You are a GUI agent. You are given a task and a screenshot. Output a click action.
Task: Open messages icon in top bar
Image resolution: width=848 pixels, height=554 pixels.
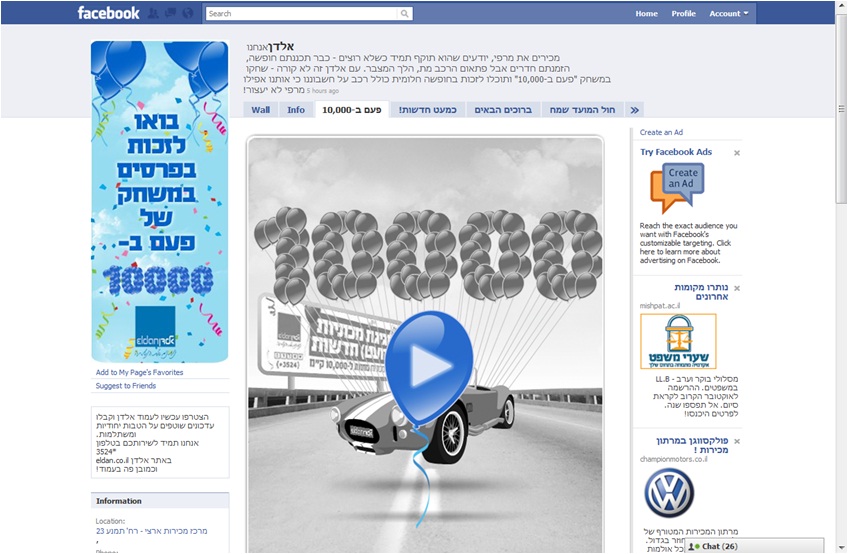170,14
